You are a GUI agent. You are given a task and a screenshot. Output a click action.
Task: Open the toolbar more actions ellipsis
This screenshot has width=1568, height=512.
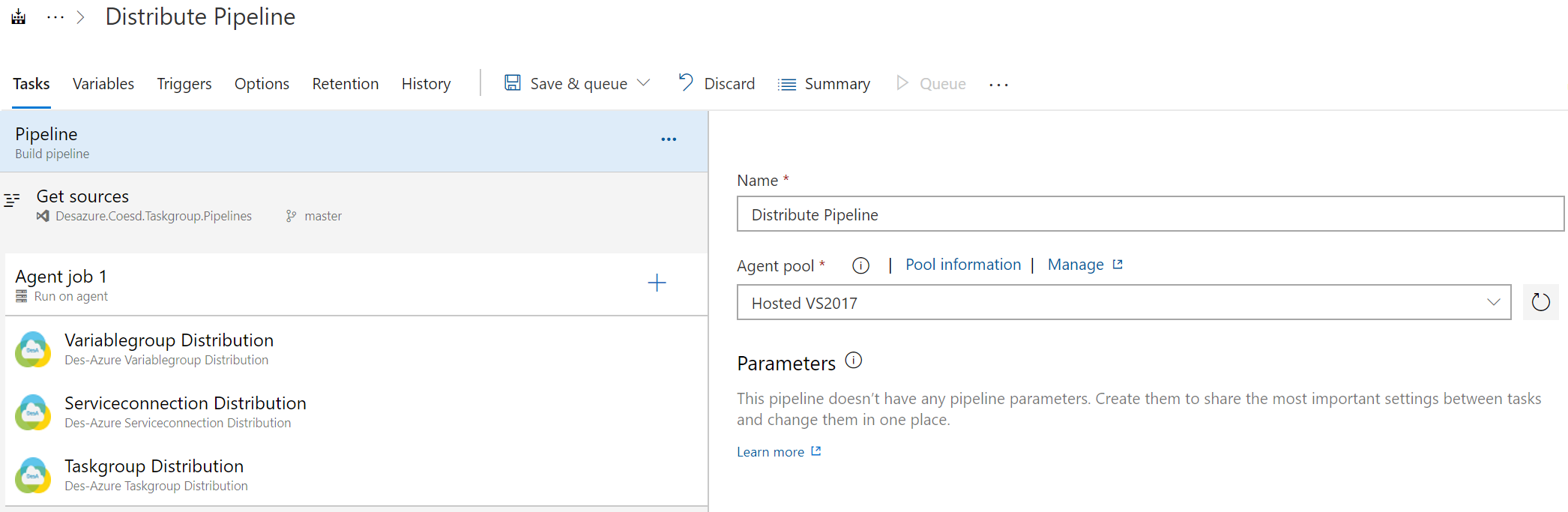point(998,85)
